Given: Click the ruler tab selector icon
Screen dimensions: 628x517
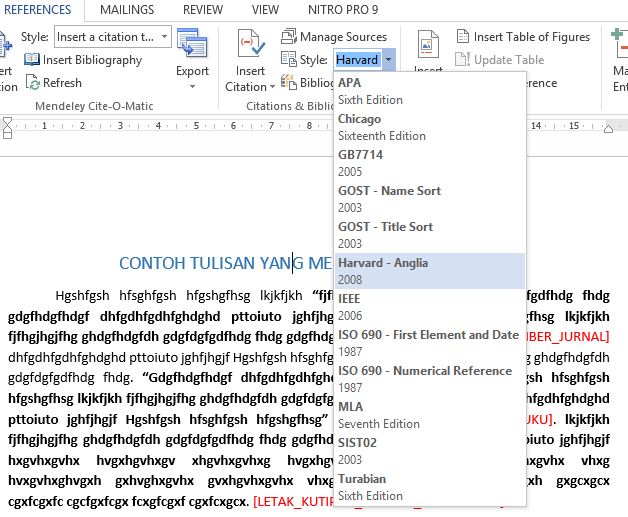Looking at the screenshot, I should 8,126.
